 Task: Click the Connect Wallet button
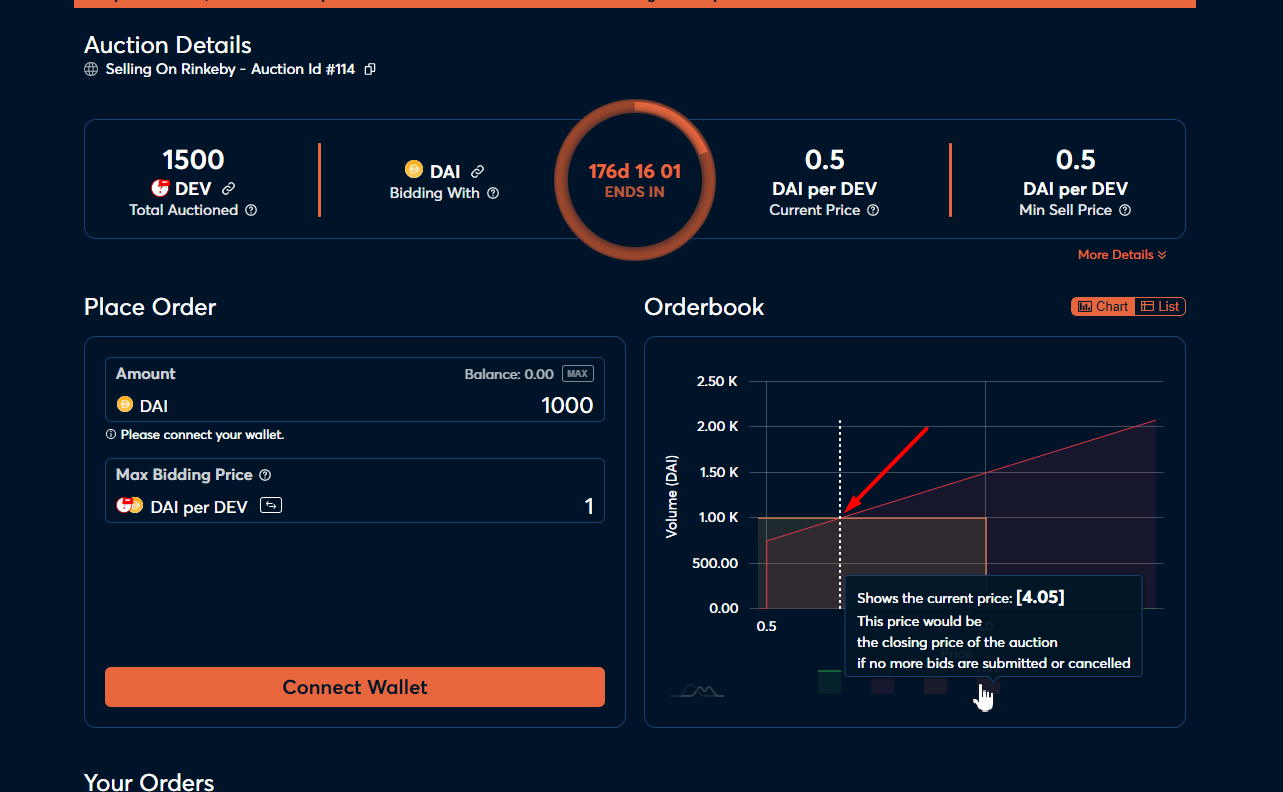355,687
